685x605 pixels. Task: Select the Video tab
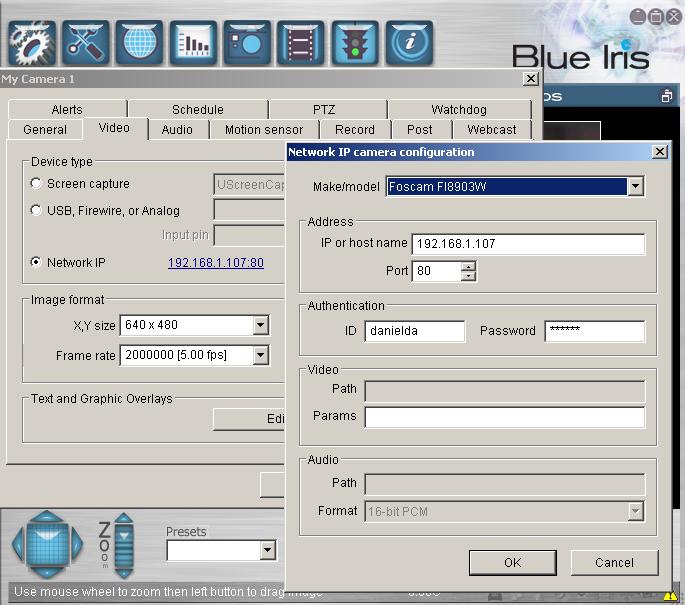point(114,128)
